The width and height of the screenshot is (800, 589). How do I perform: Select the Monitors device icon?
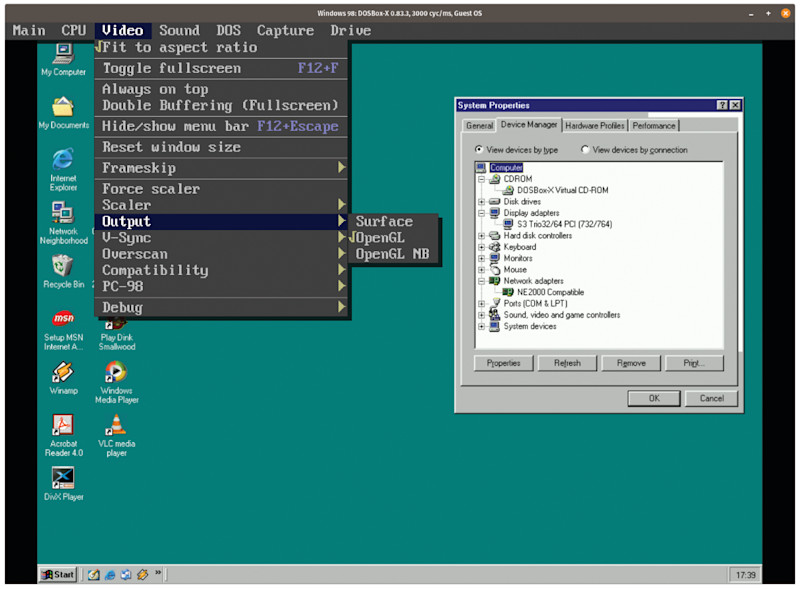coord(494,258)
